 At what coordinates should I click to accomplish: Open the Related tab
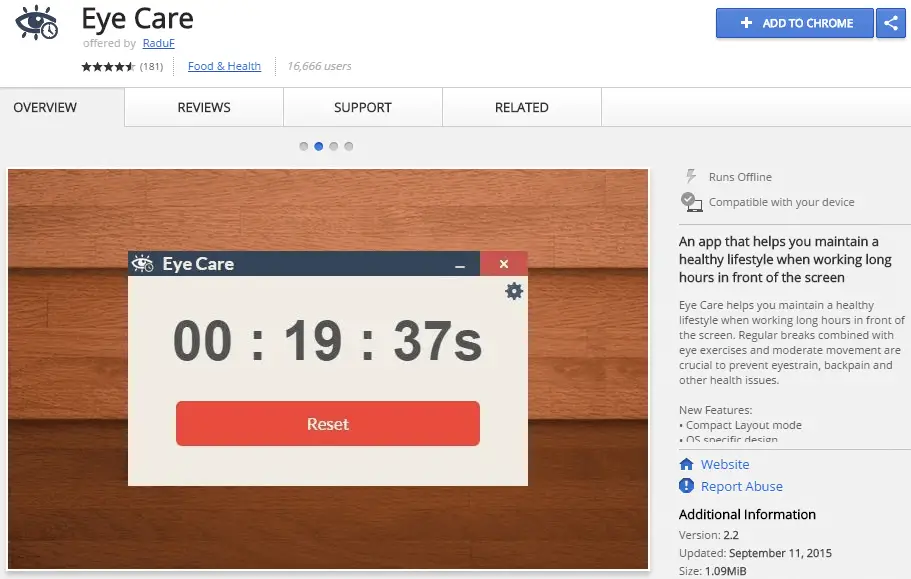click(522, 107)
